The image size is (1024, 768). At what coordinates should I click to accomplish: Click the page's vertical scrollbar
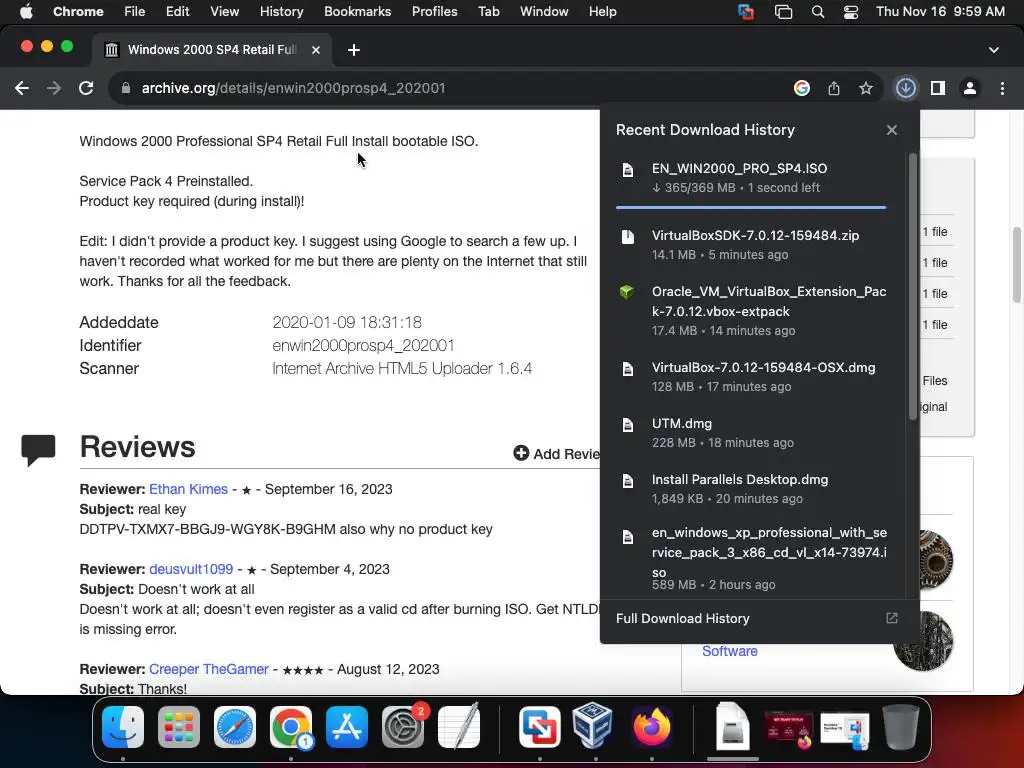[1017, 264]
